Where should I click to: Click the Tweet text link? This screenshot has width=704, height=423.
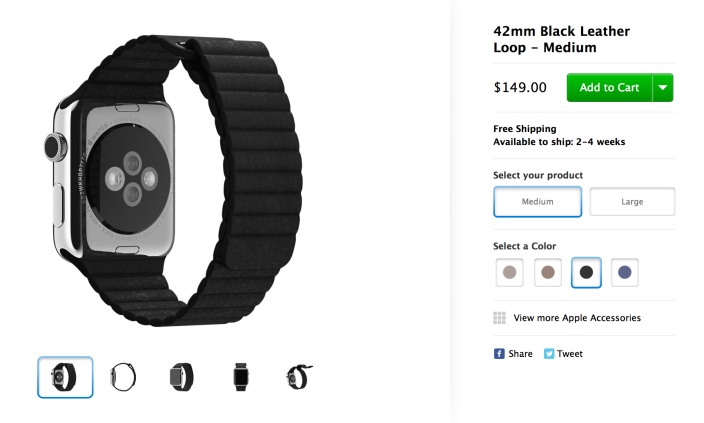pos(570,354)
